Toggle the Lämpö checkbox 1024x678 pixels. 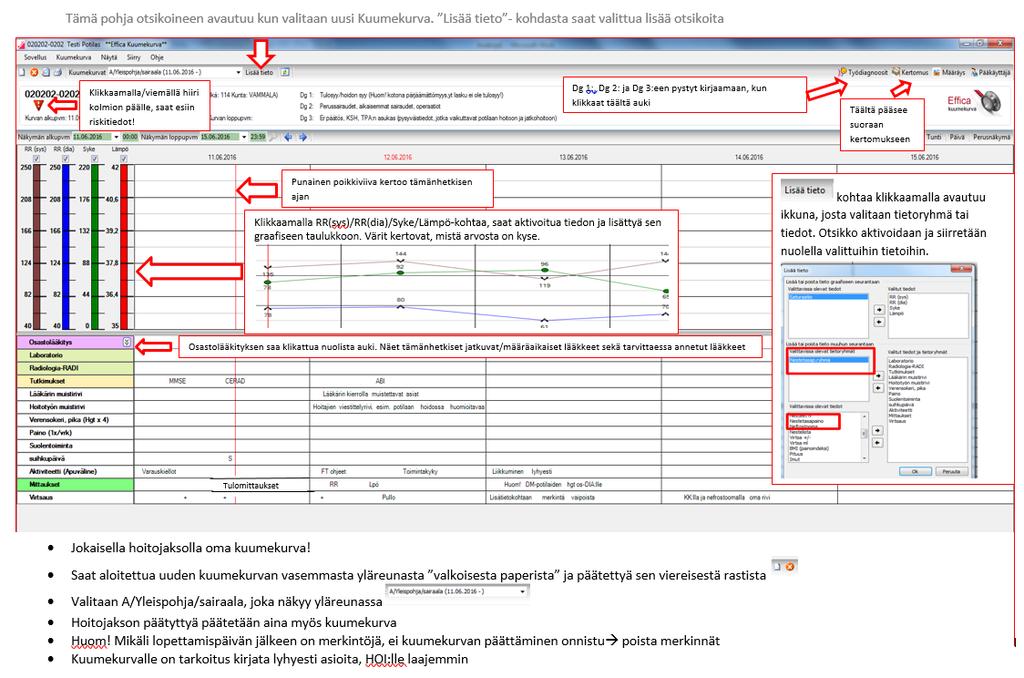point(123,159)
